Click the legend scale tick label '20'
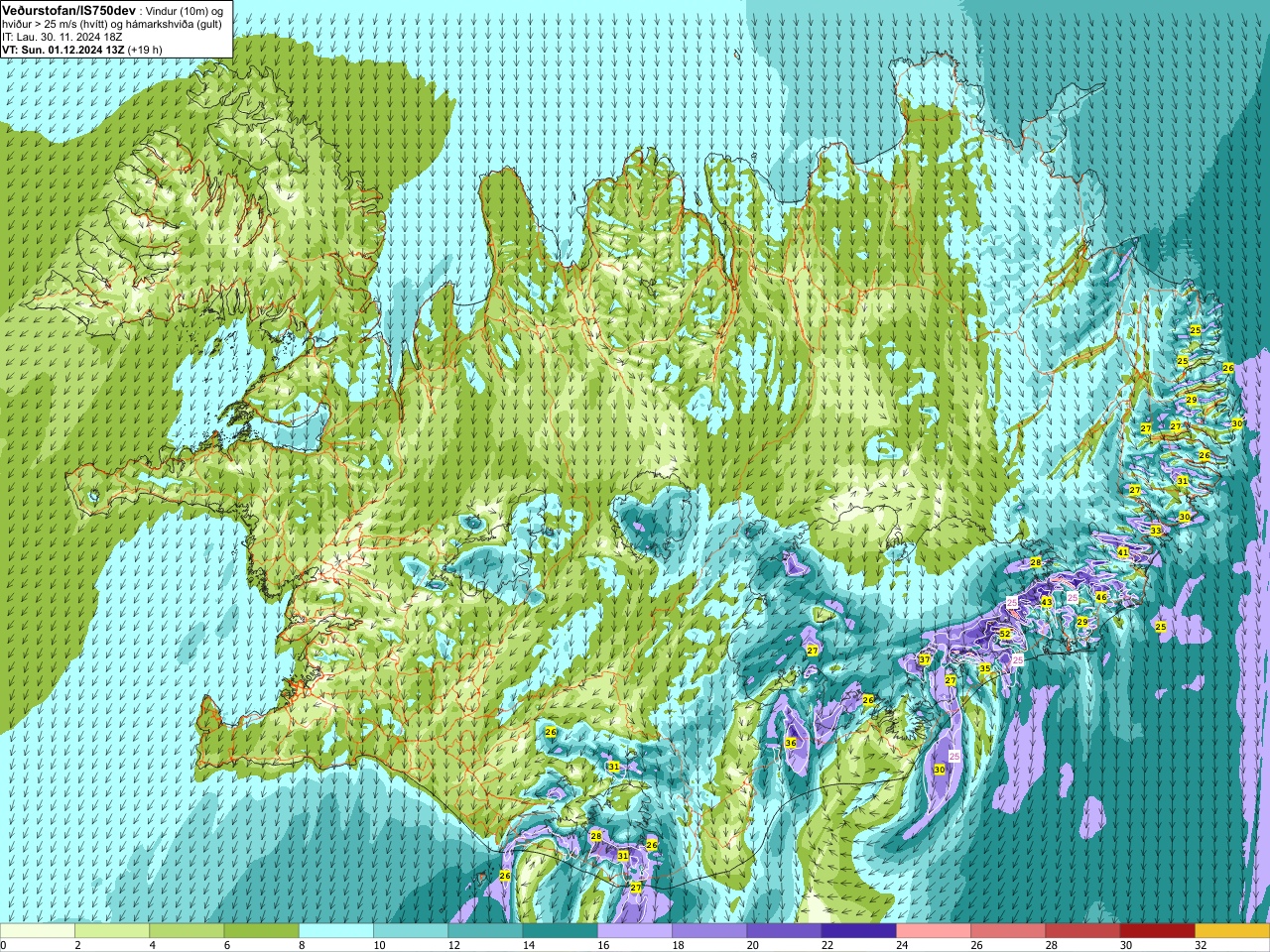Image resolution: width=1270 pixels, height=952 pixels. tap(753, 945)
